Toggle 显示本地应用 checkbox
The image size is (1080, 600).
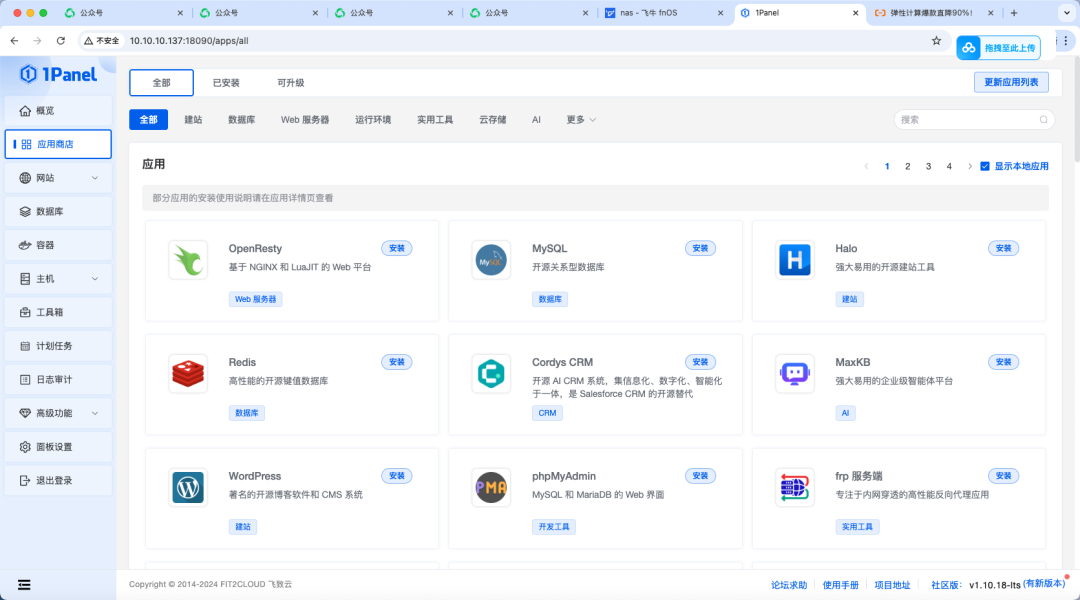click(x=985, y=166)
